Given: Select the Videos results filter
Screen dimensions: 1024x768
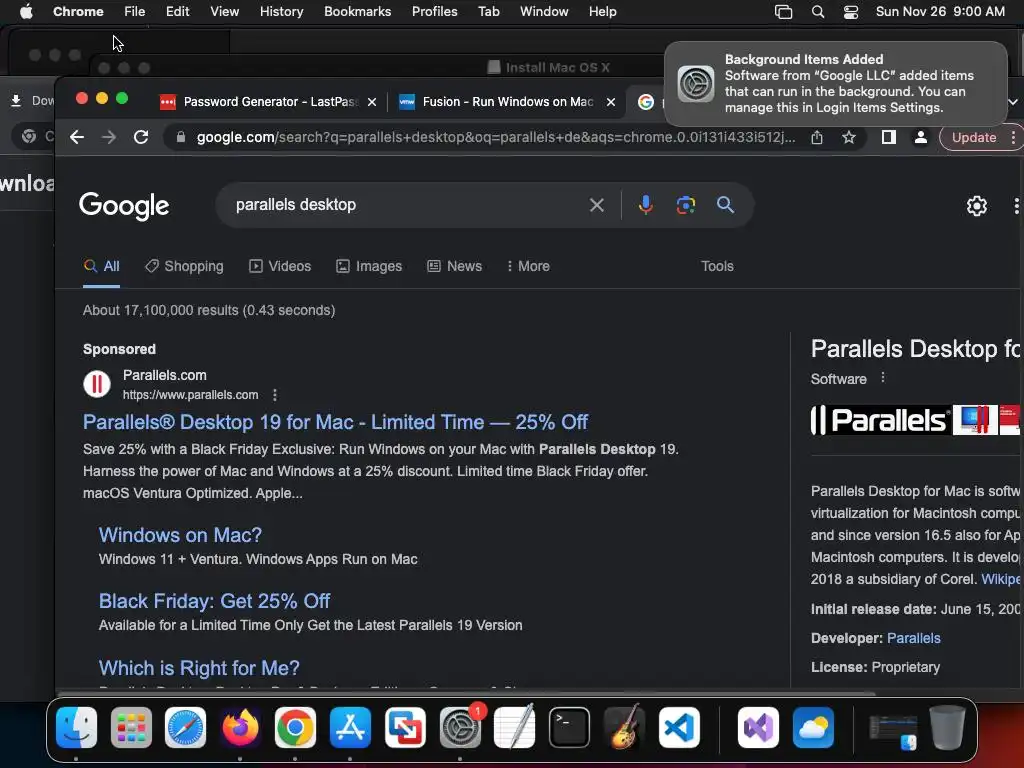Looking at the screenshot, I should pos(280,266).
